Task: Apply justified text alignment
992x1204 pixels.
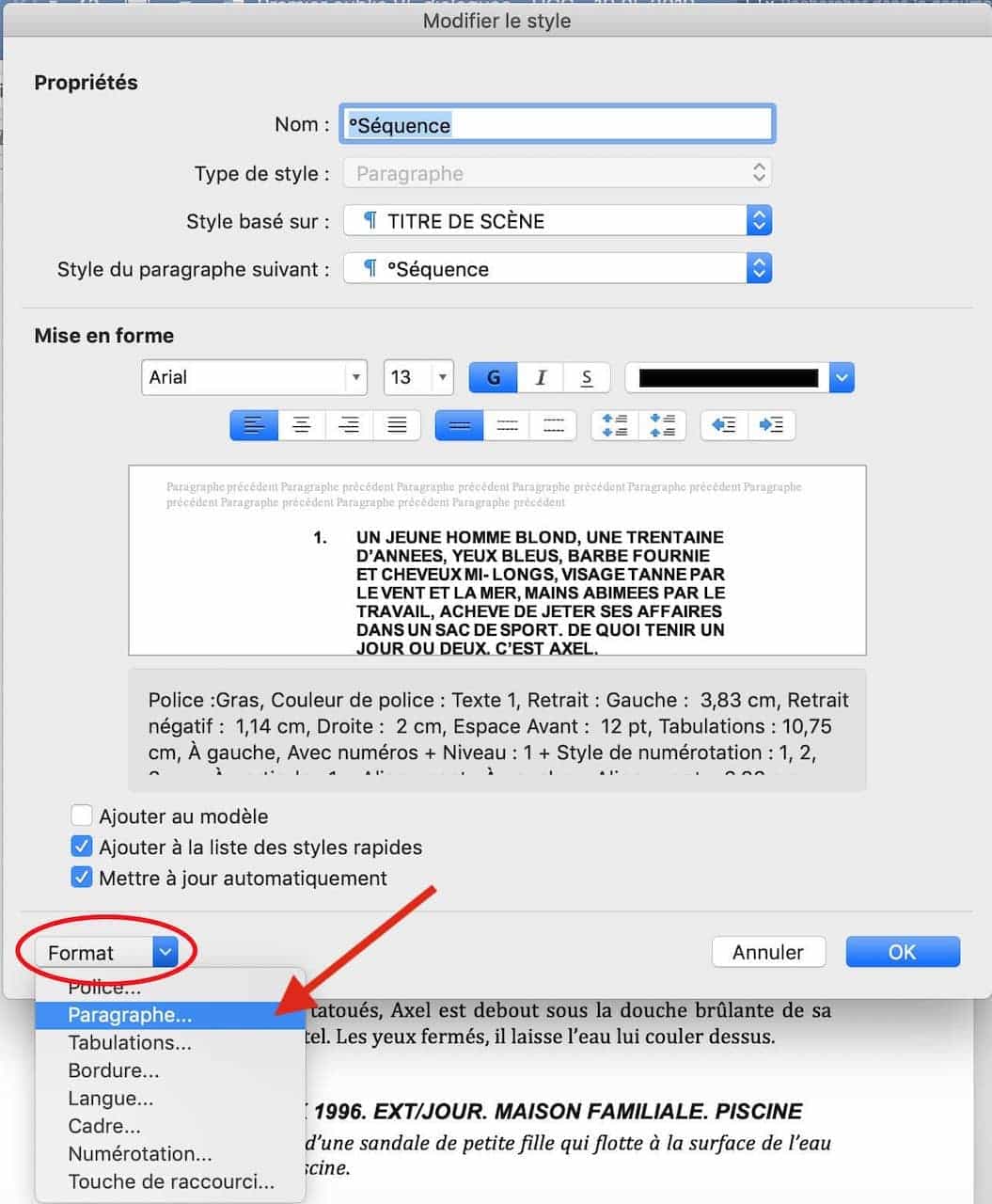Action: click(x=397, y=425)
